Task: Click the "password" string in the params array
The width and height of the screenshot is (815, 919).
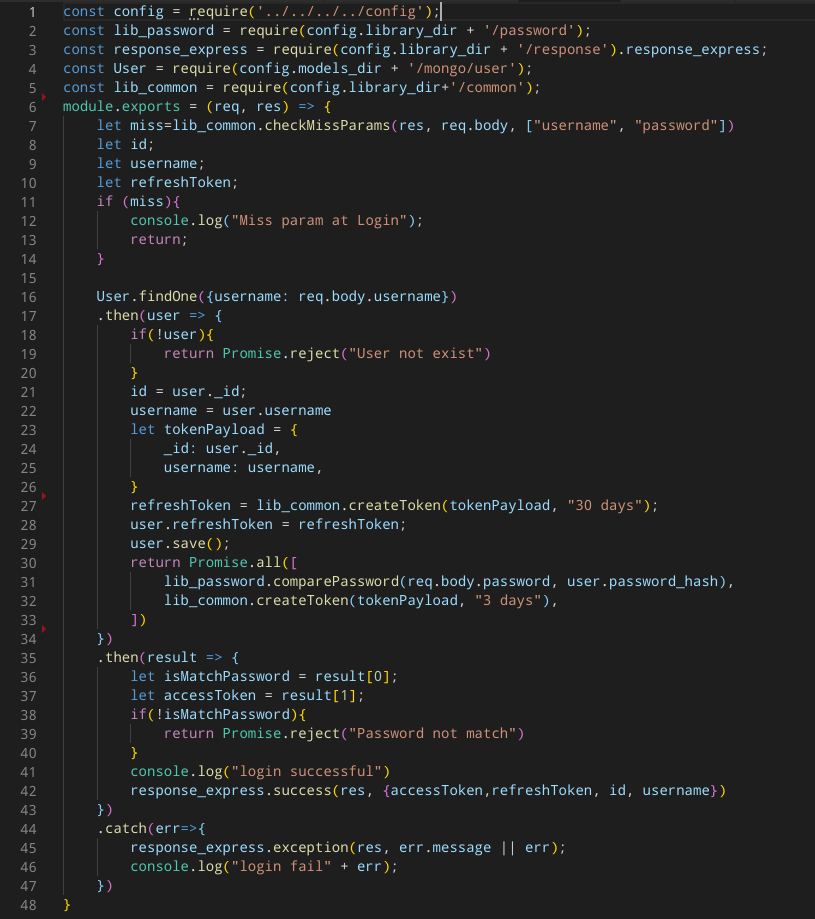Action: (x=676, y=125)
